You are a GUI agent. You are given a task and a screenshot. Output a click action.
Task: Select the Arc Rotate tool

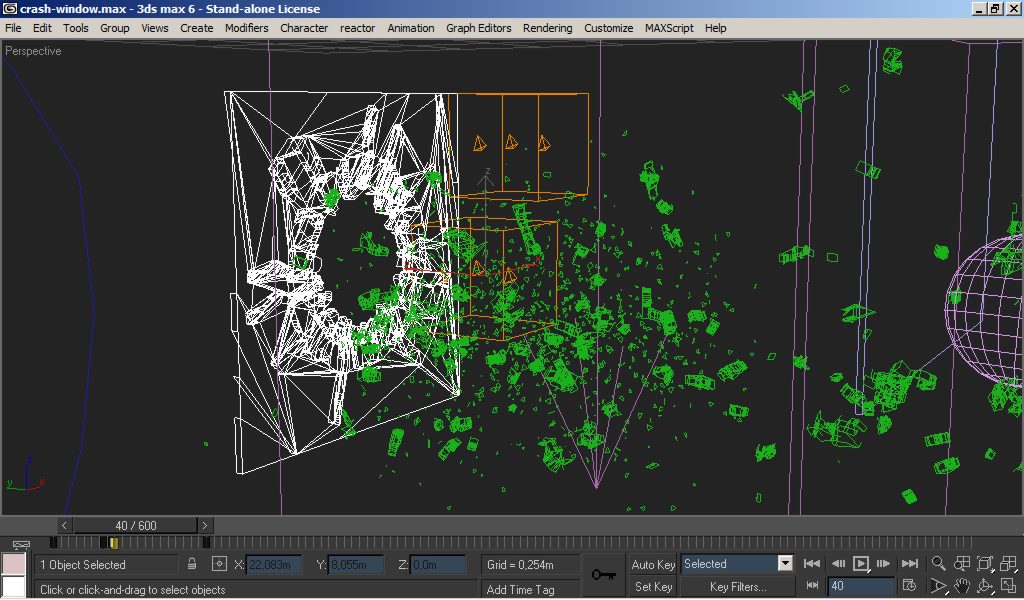click(x=985, y=586)
